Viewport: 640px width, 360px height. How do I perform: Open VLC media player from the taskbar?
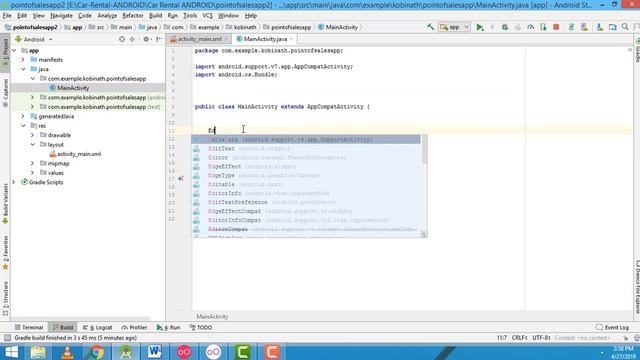pyautogui.click(x=67, y=352)
